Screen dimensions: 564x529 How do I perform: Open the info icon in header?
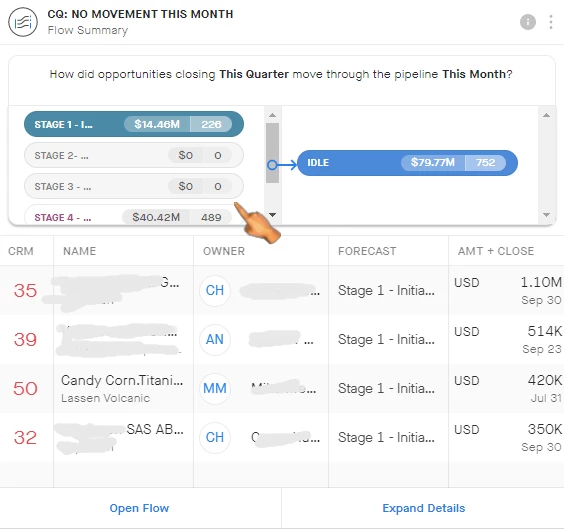click(528, 22)
